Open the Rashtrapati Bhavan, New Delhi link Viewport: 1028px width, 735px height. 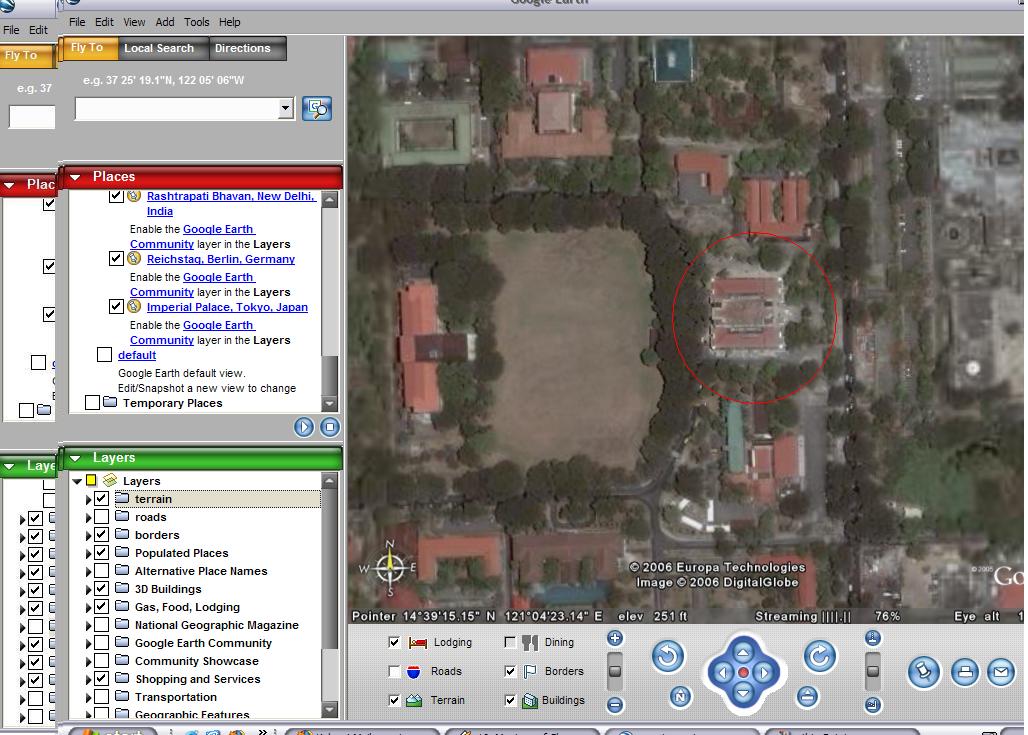point(231,203)
